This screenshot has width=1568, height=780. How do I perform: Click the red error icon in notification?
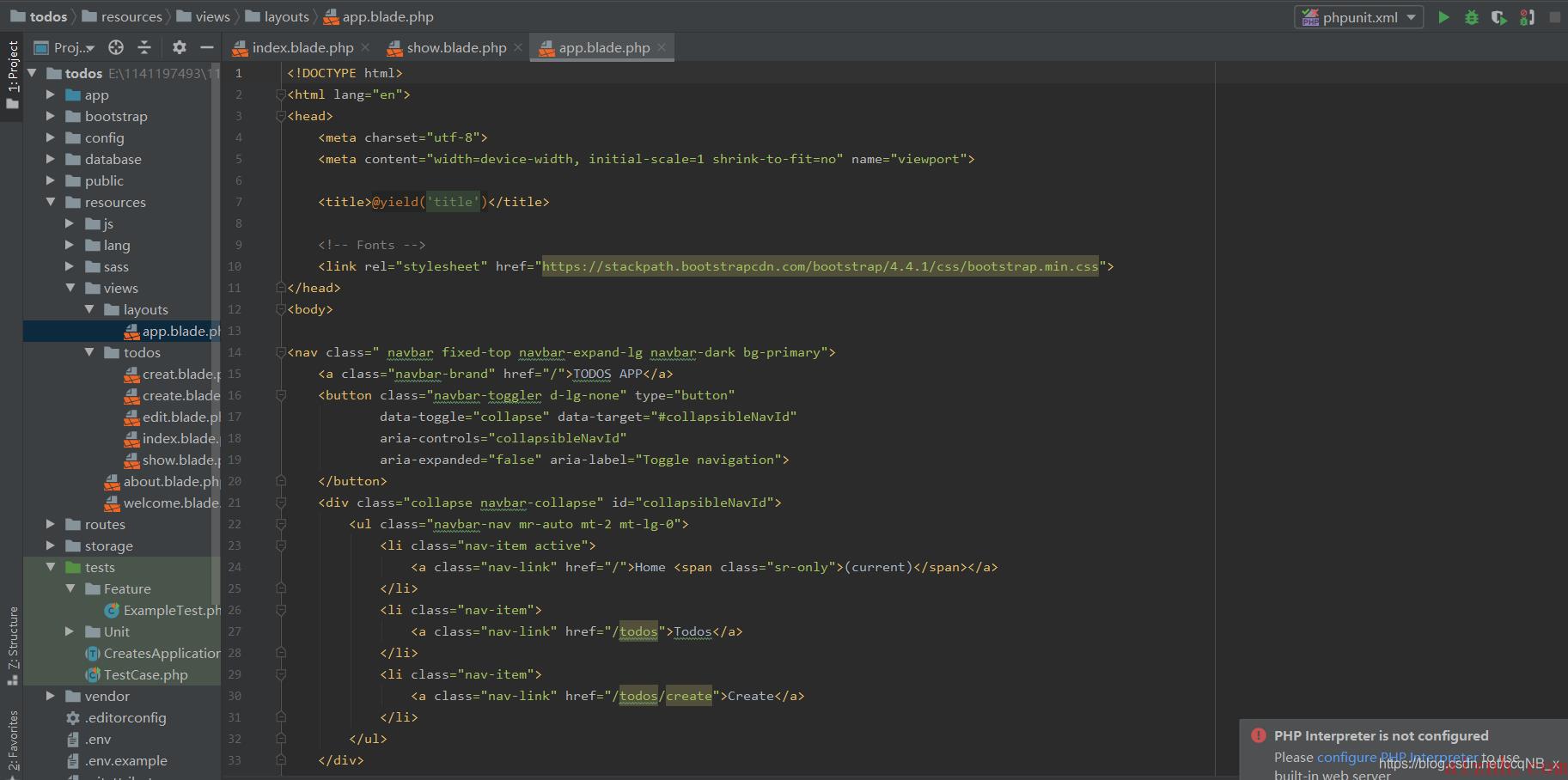click(1259, 735)
